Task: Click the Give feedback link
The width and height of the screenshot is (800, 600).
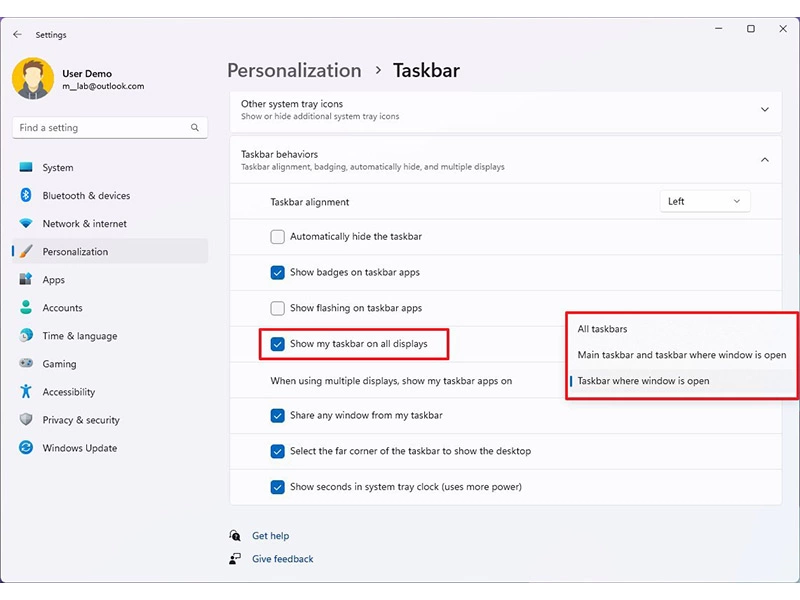Action: [282, 558]
